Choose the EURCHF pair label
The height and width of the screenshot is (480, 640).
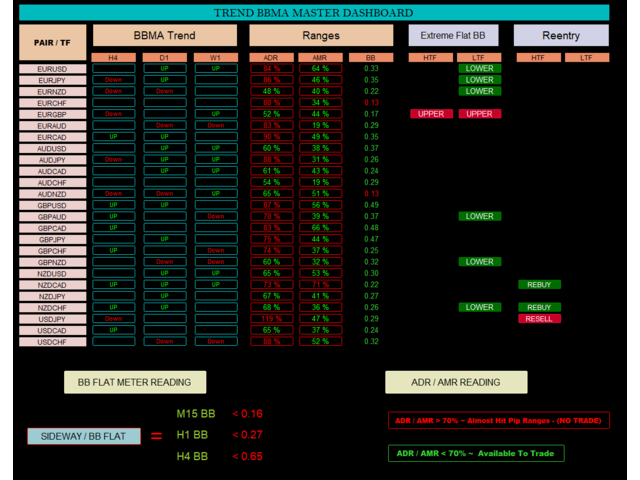pyautogui.click(x=53, y=103)
